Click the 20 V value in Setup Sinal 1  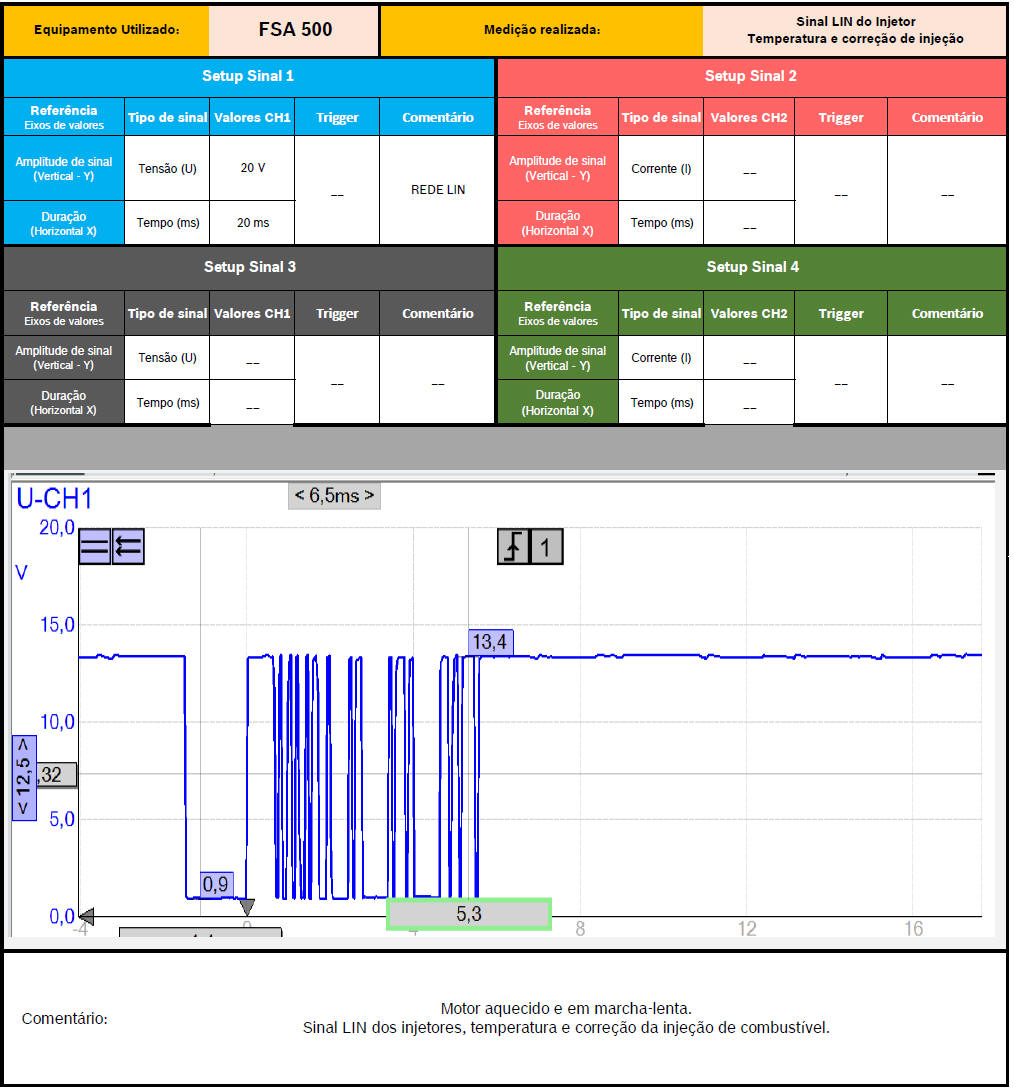[x=252, y=168]
